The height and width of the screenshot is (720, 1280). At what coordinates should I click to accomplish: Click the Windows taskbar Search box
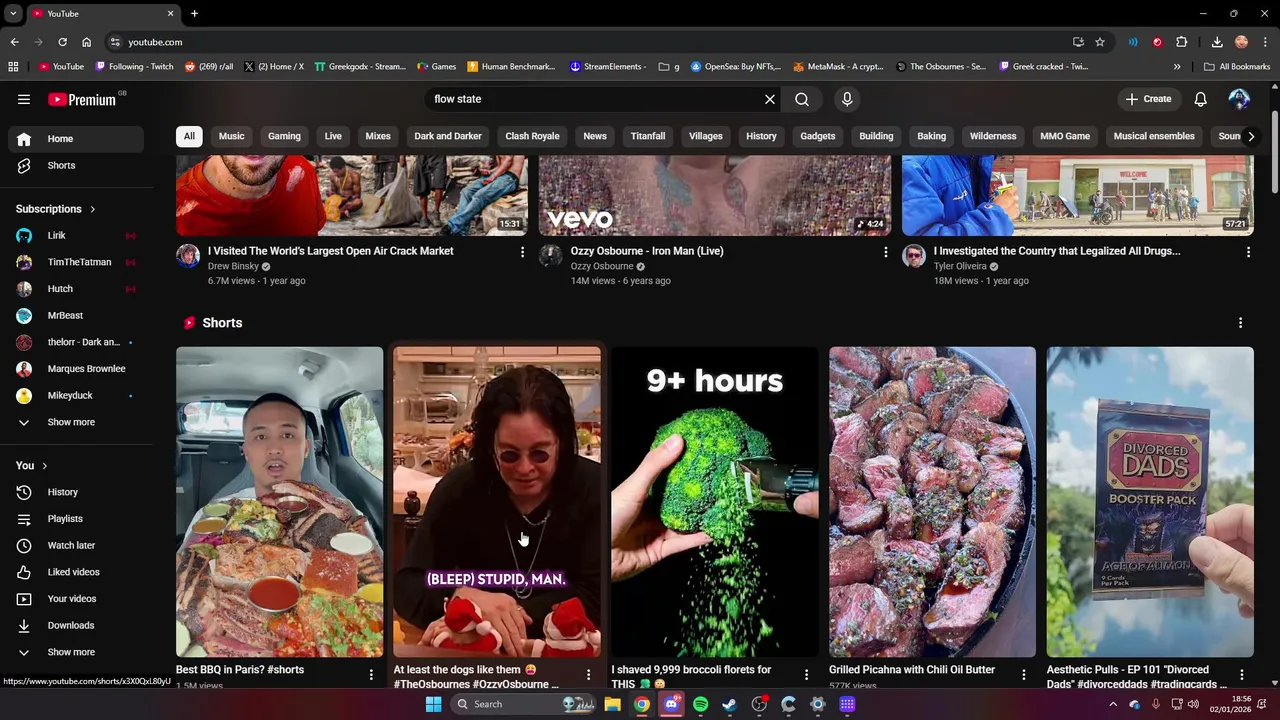coord(524,704)
